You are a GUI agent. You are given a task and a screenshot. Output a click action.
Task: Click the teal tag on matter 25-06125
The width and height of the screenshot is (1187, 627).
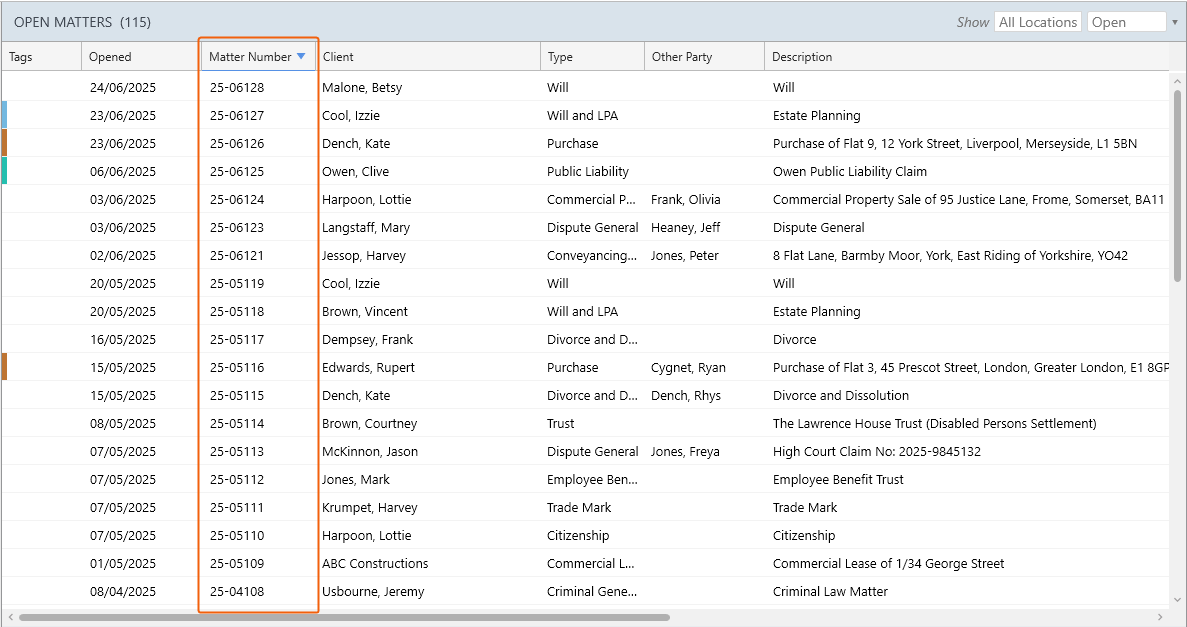[5, 171]
